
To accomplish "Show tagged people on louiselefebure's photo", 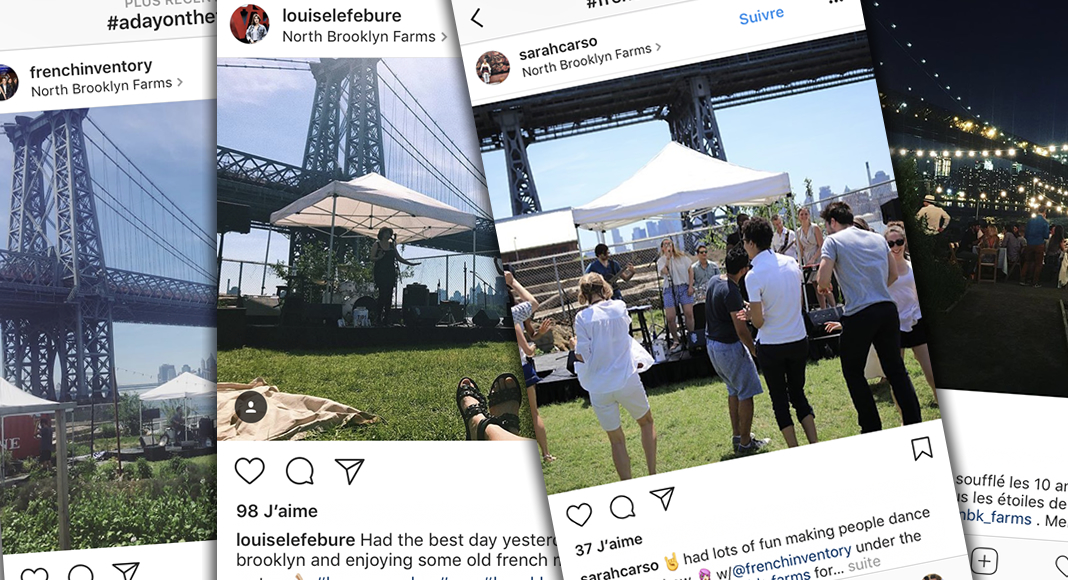I will click(x=251, y=407).
